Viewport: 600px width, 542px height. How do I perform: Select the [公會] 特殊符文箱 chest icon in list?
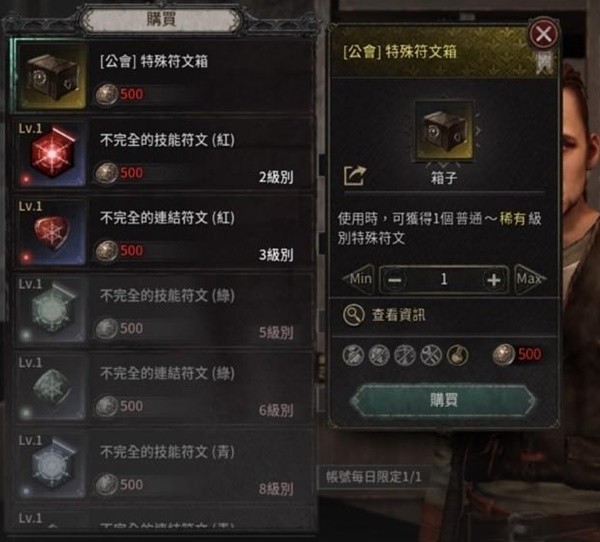[52, 77]
